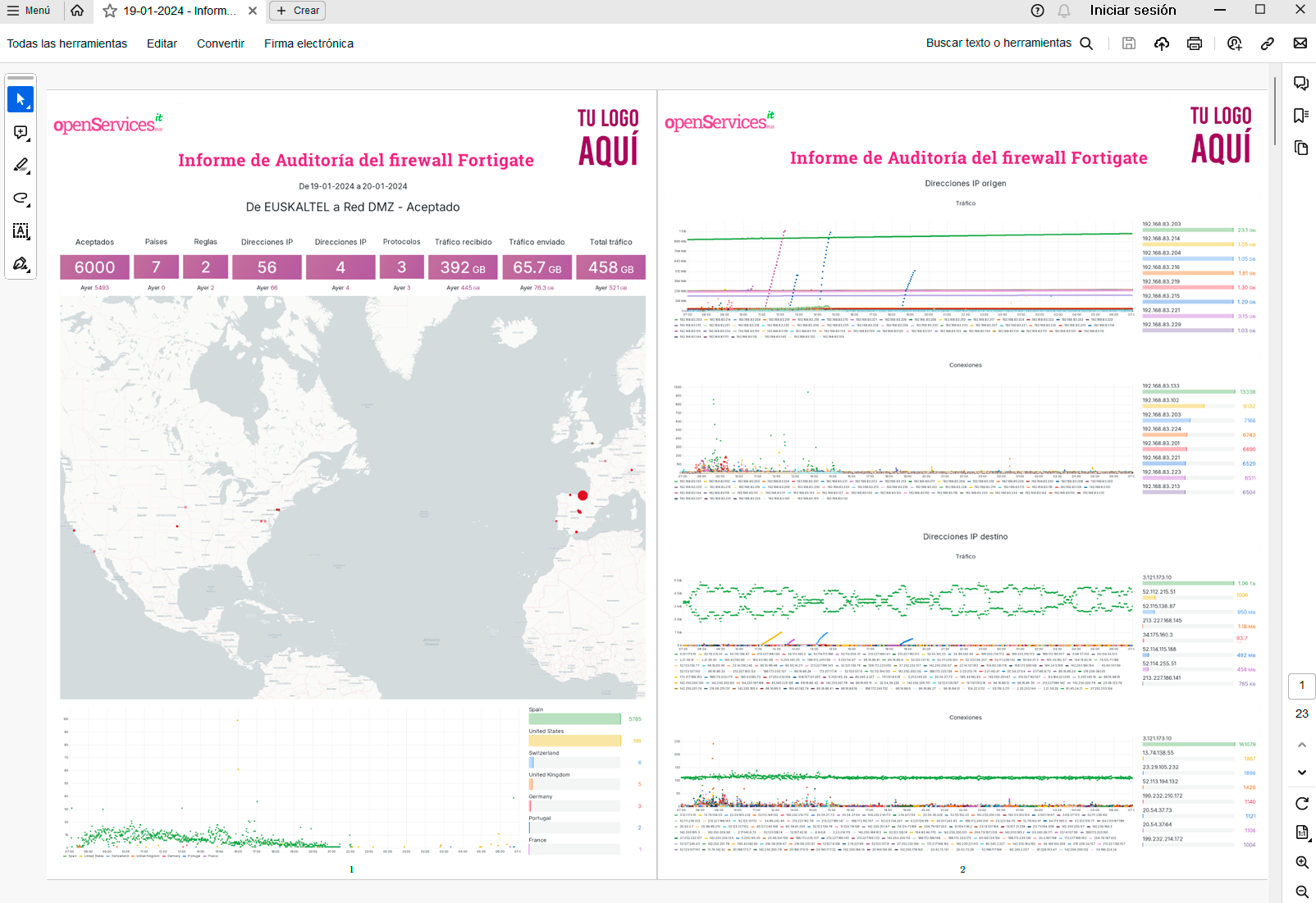Select the arrow selection tool
The height and width of the screenshot is (903, 1316).
point(21,99)
